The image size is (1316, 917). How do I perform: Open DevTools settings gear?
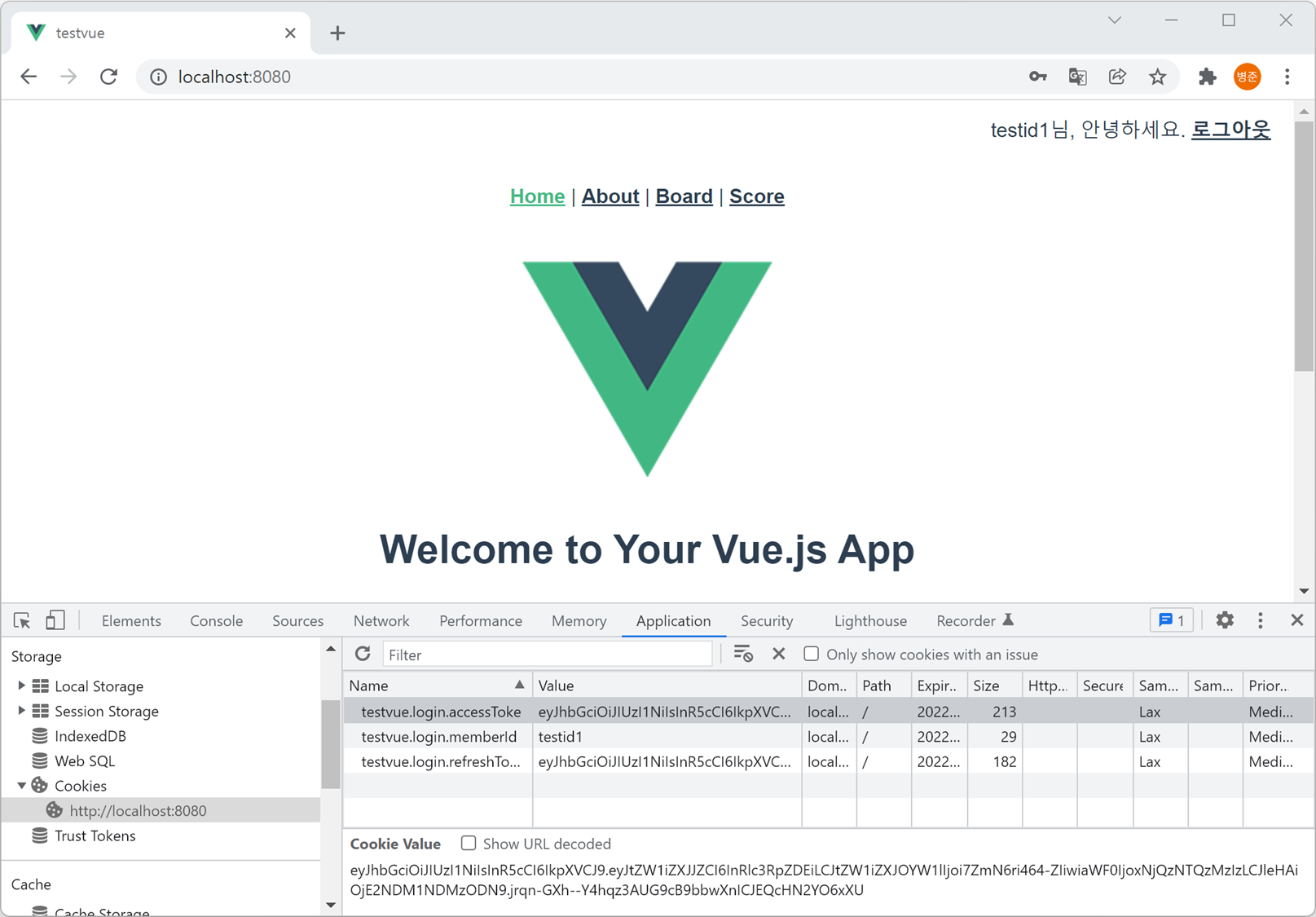(1225, 620)
